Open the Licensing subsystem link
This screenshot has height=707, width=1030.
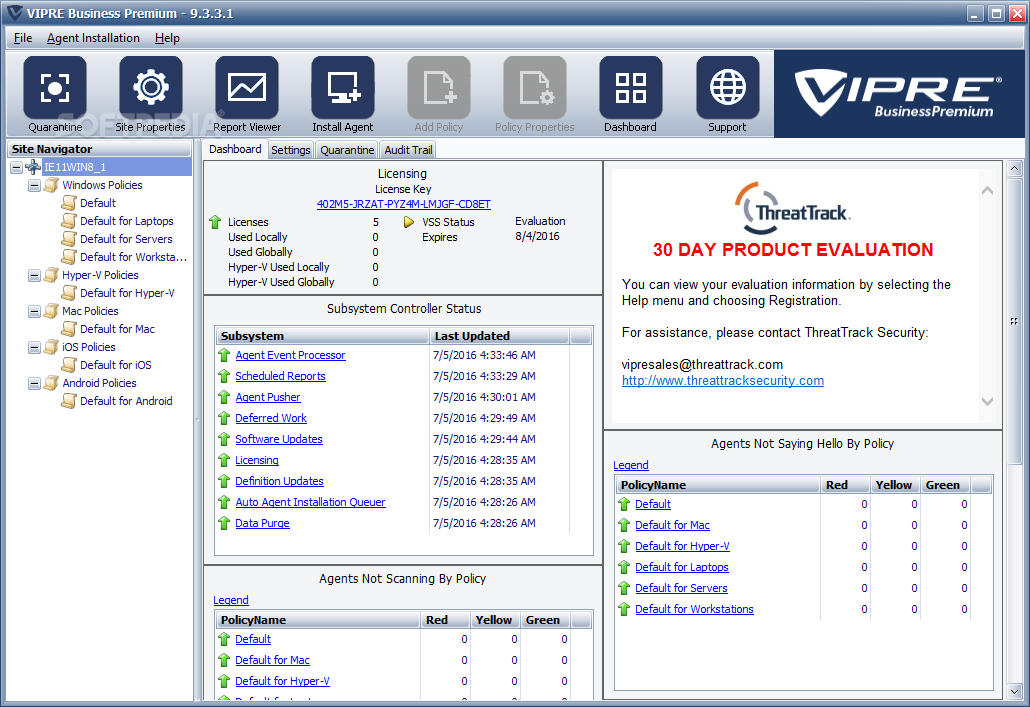[x=257, y=460]
